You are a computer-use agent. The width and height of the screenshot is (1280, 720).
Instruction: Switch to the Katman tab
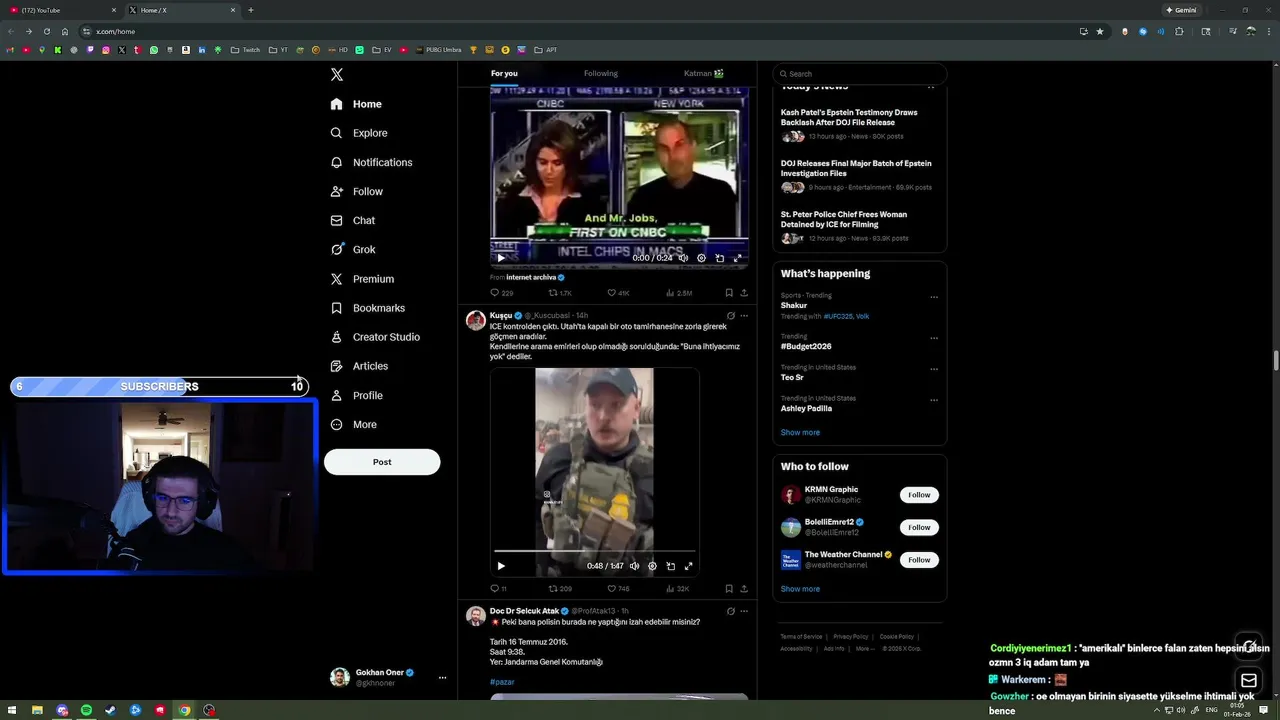(704, 73)
